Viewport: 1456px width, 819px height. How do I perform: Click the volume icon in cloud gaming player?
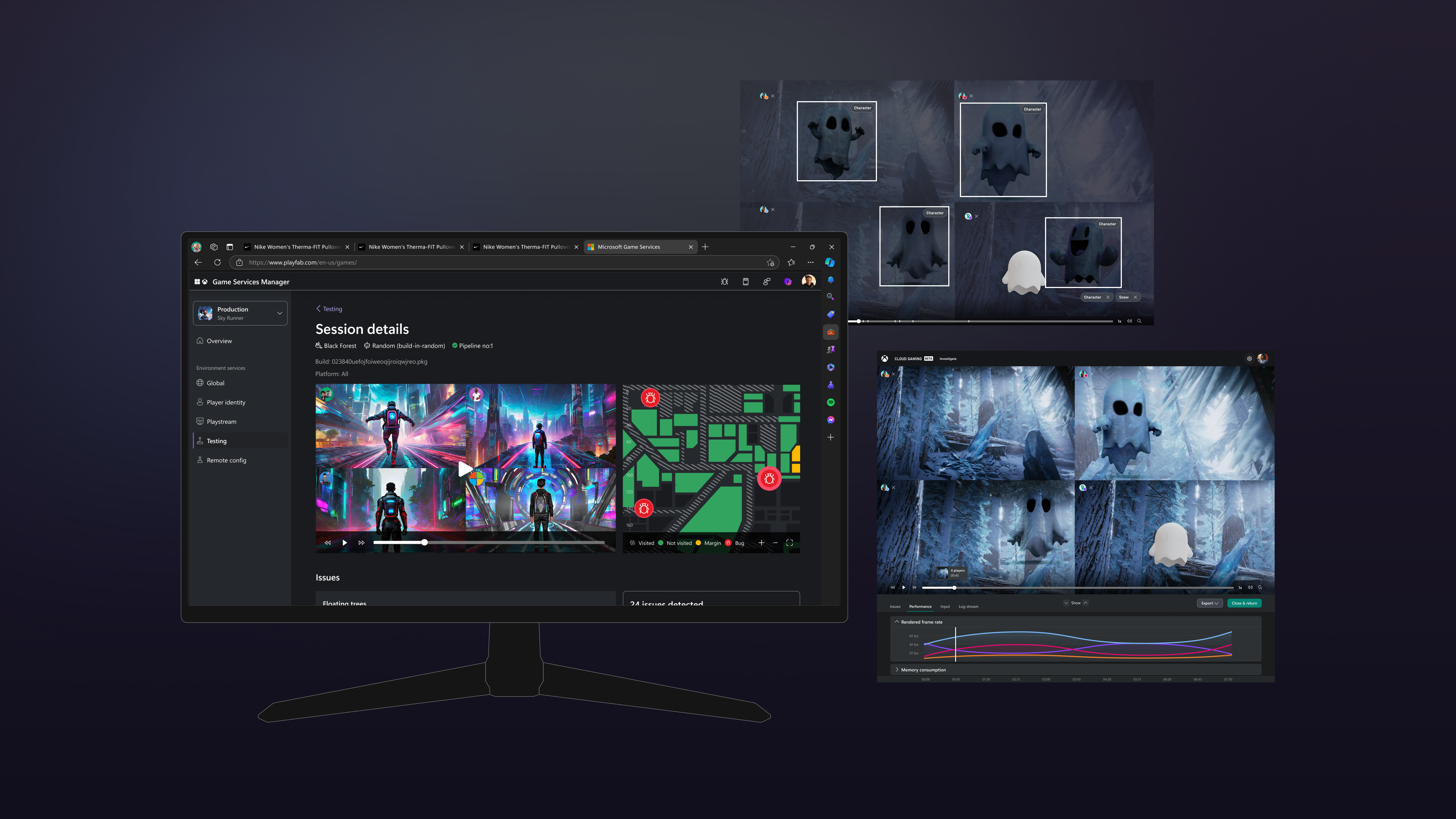pos(1250,587)
